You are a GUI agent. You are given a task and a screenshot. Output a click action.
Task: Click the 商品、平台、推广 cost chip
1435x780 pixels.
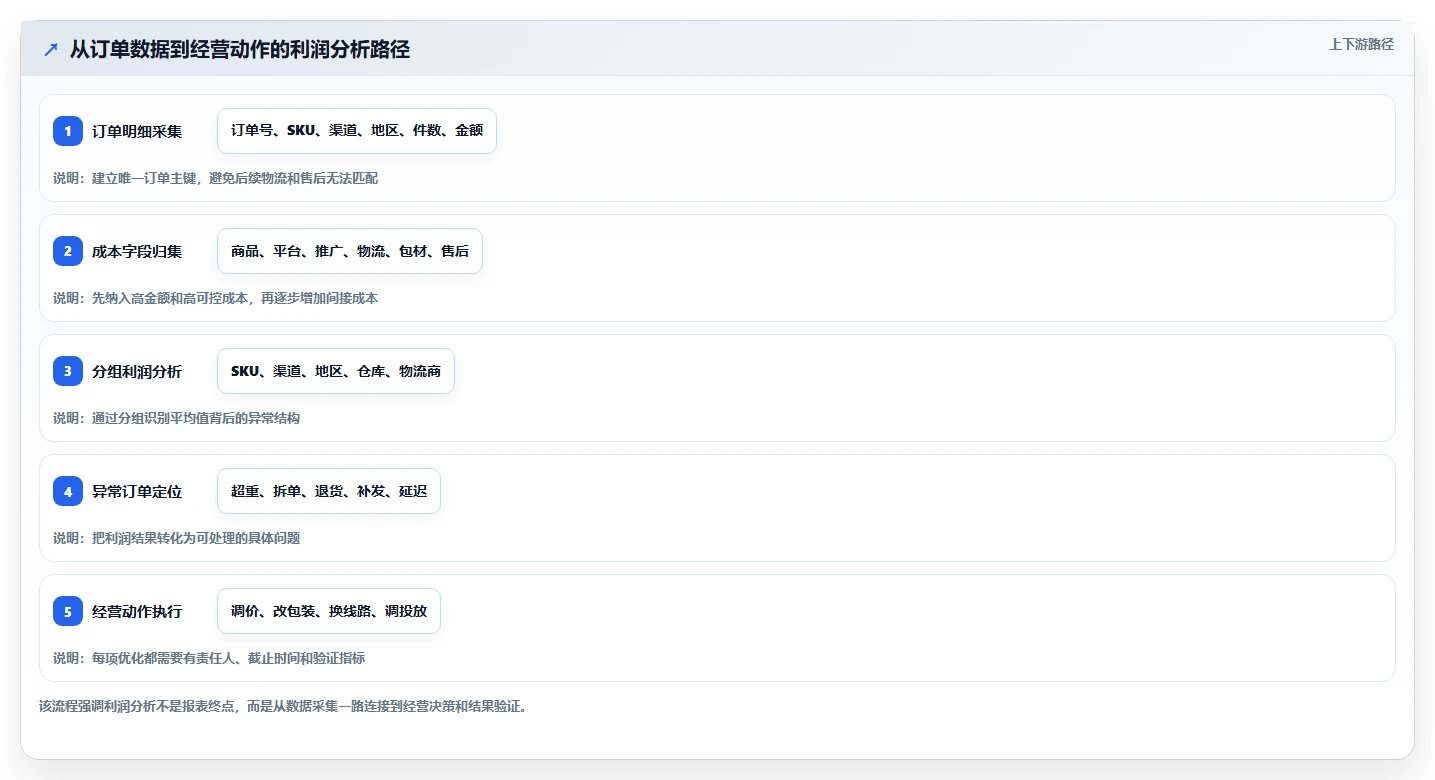point(350,251)
